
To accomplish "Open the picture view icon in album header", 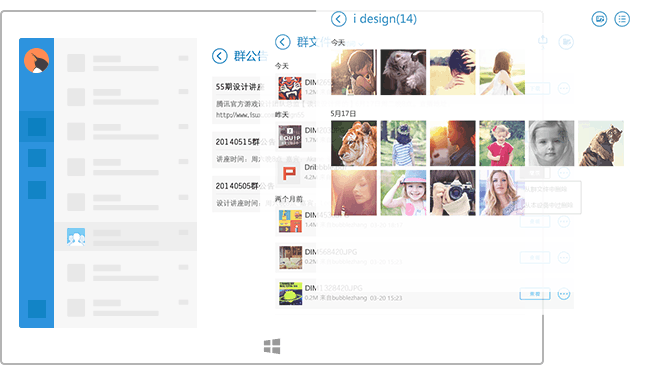I will click(x=599, y=19).
